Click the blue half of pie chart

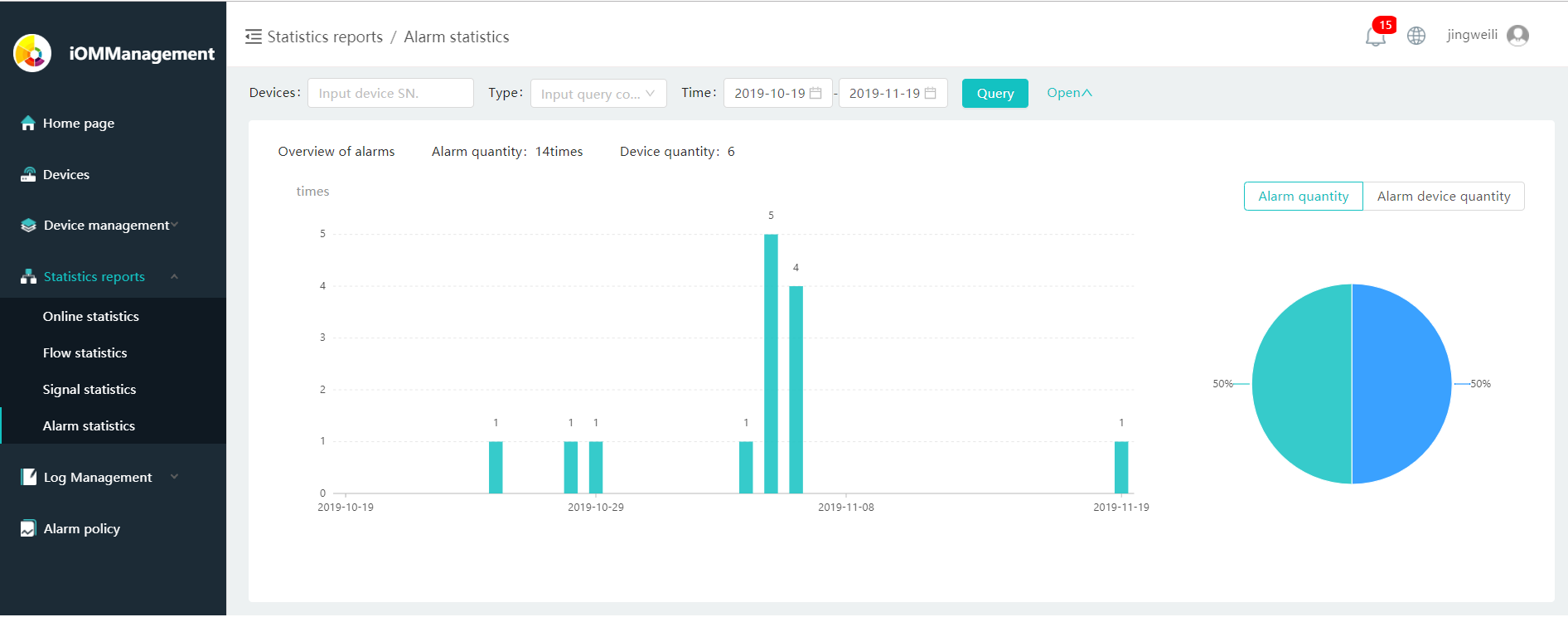click(x=1401, y=384)
